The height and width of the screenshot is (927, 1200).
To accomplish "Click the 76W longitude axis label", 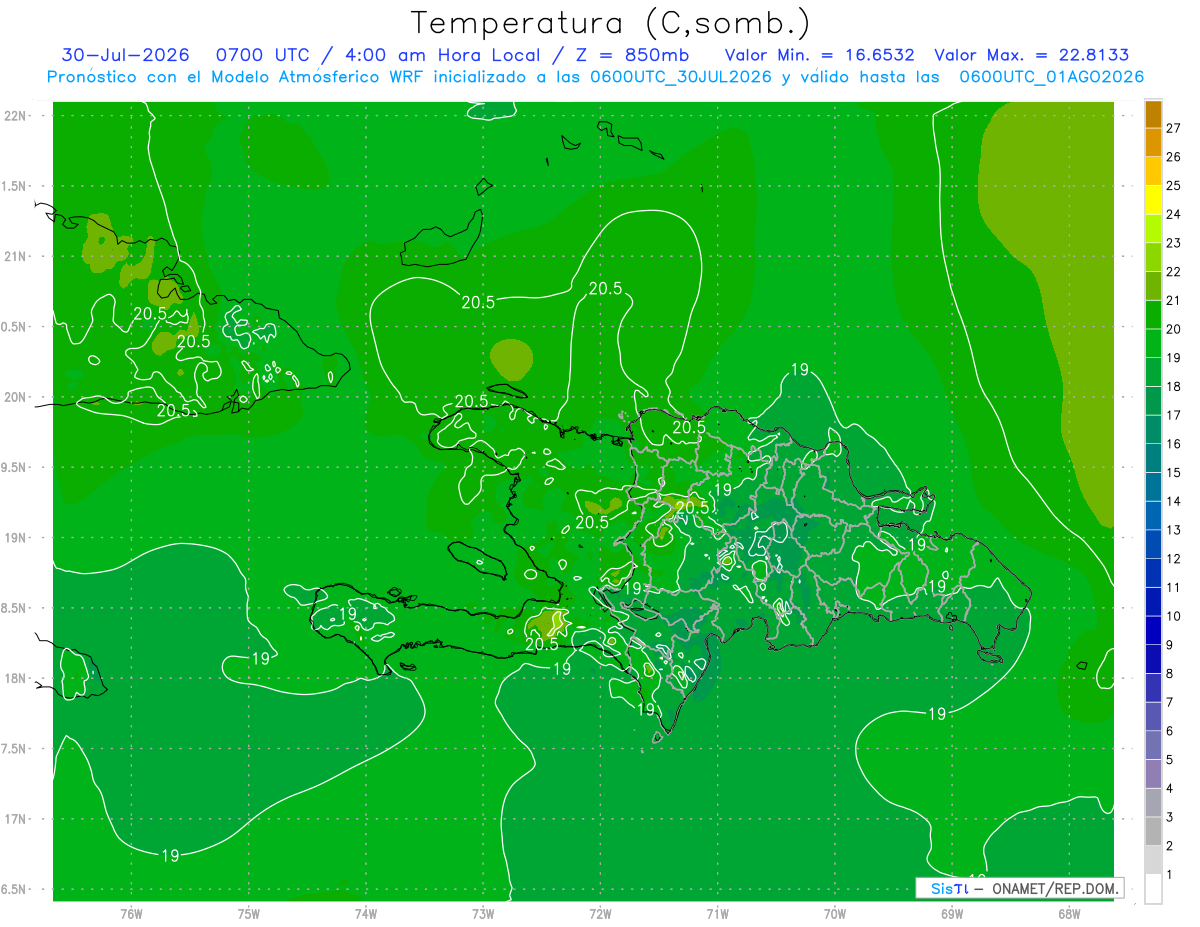I will click(131, 913).
